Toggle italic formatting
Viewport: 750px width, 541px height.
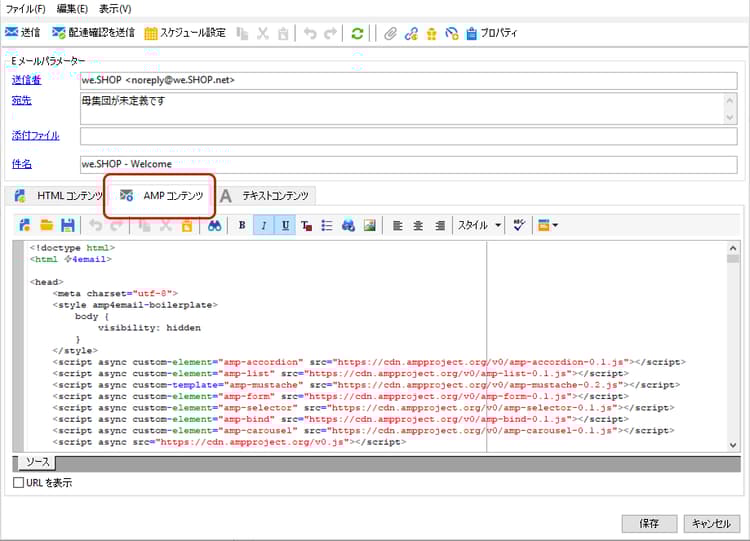pos(264,225)
